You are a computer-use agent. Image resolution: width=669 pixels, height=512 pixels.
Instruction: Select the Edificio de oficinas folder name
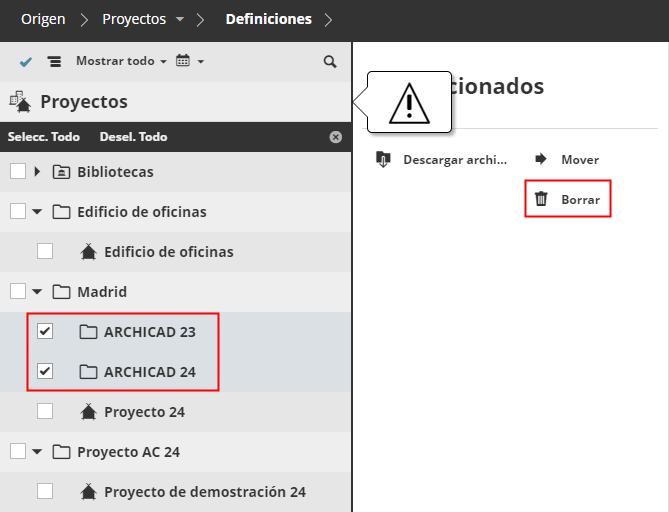(142, 212)
